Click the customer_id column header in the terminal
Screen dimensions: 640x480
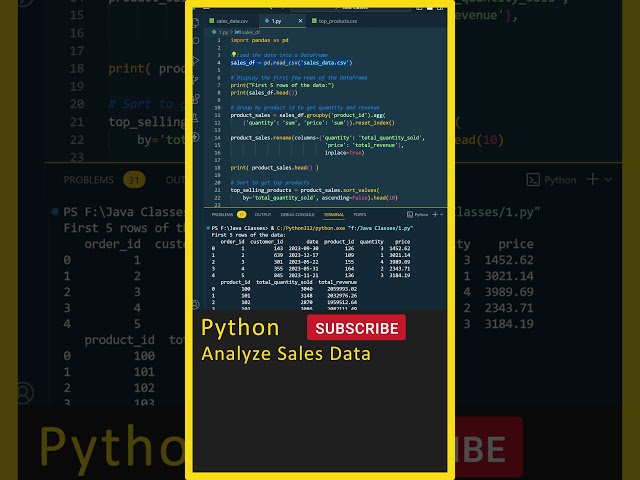pos(266,242)
